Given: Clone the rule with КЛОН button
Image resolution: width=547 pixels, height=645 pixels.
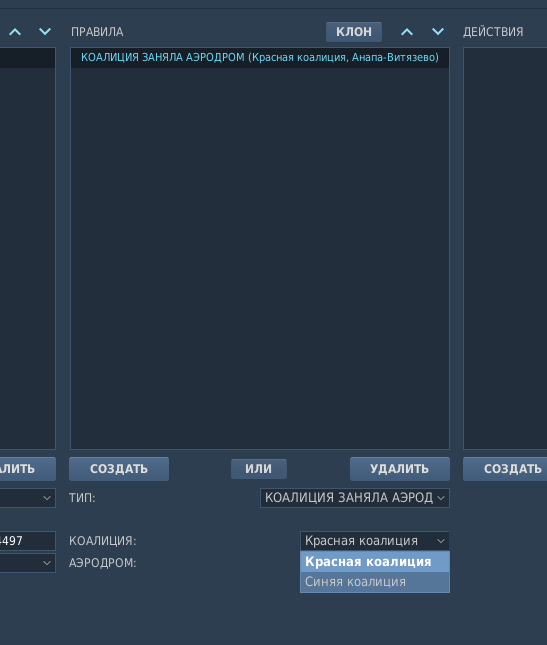Looking at the screenshot, I should coord(354,32).
